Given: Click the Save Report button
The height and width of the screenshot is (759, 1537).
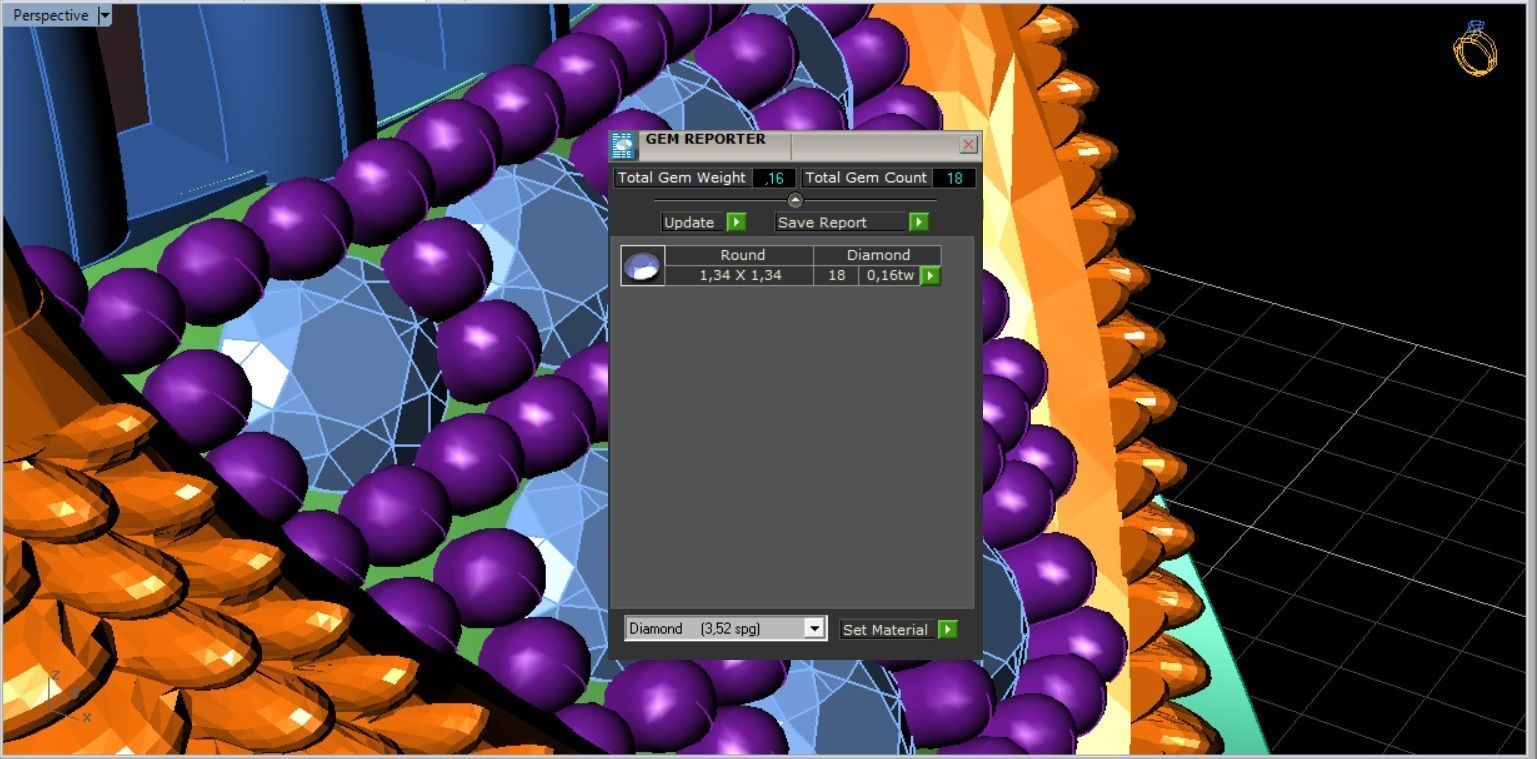Looking at the screenshot, I should (841, 222).
